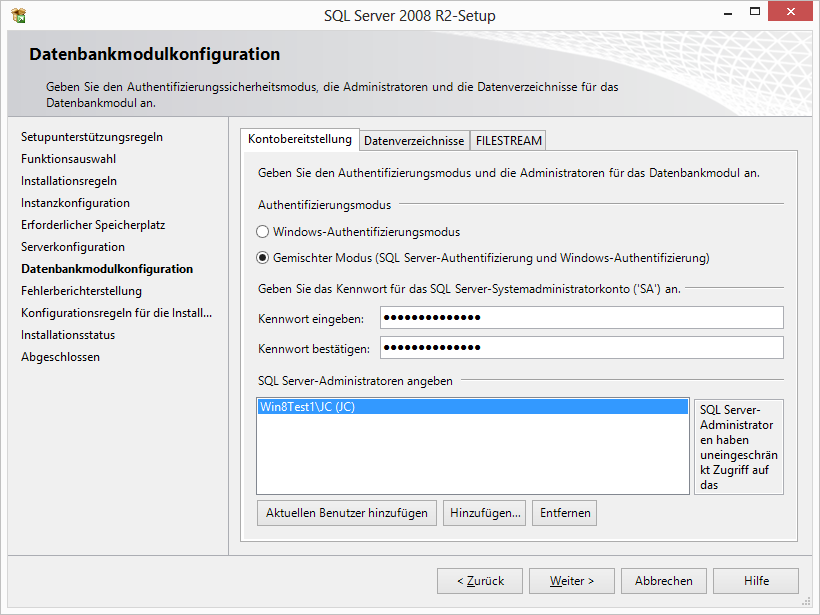
Task: Cancel setup with Abbrechen button
Action: (x=664, y=581)
